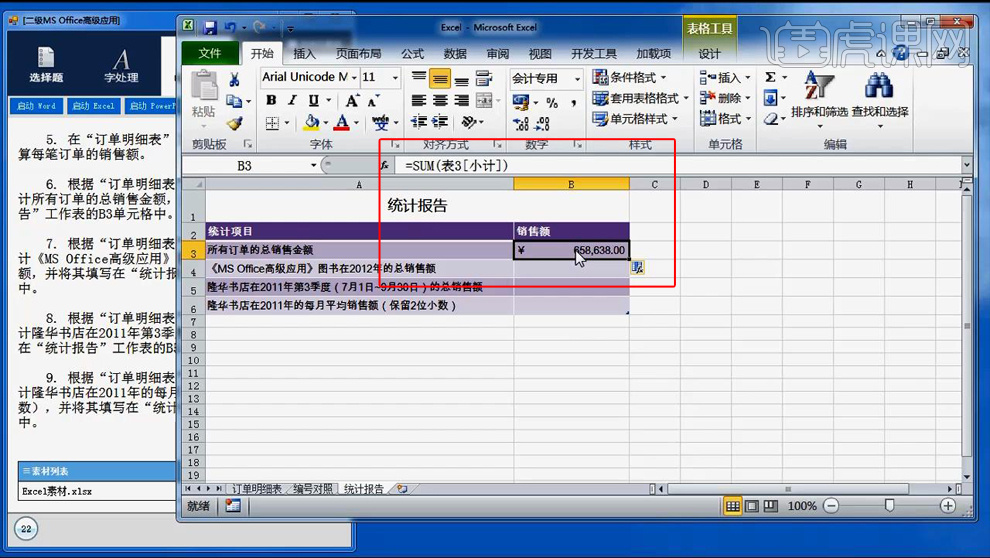990x558 pixels.
Task: Click the Save icon in quick access toolbar
Action: [210, 28]
